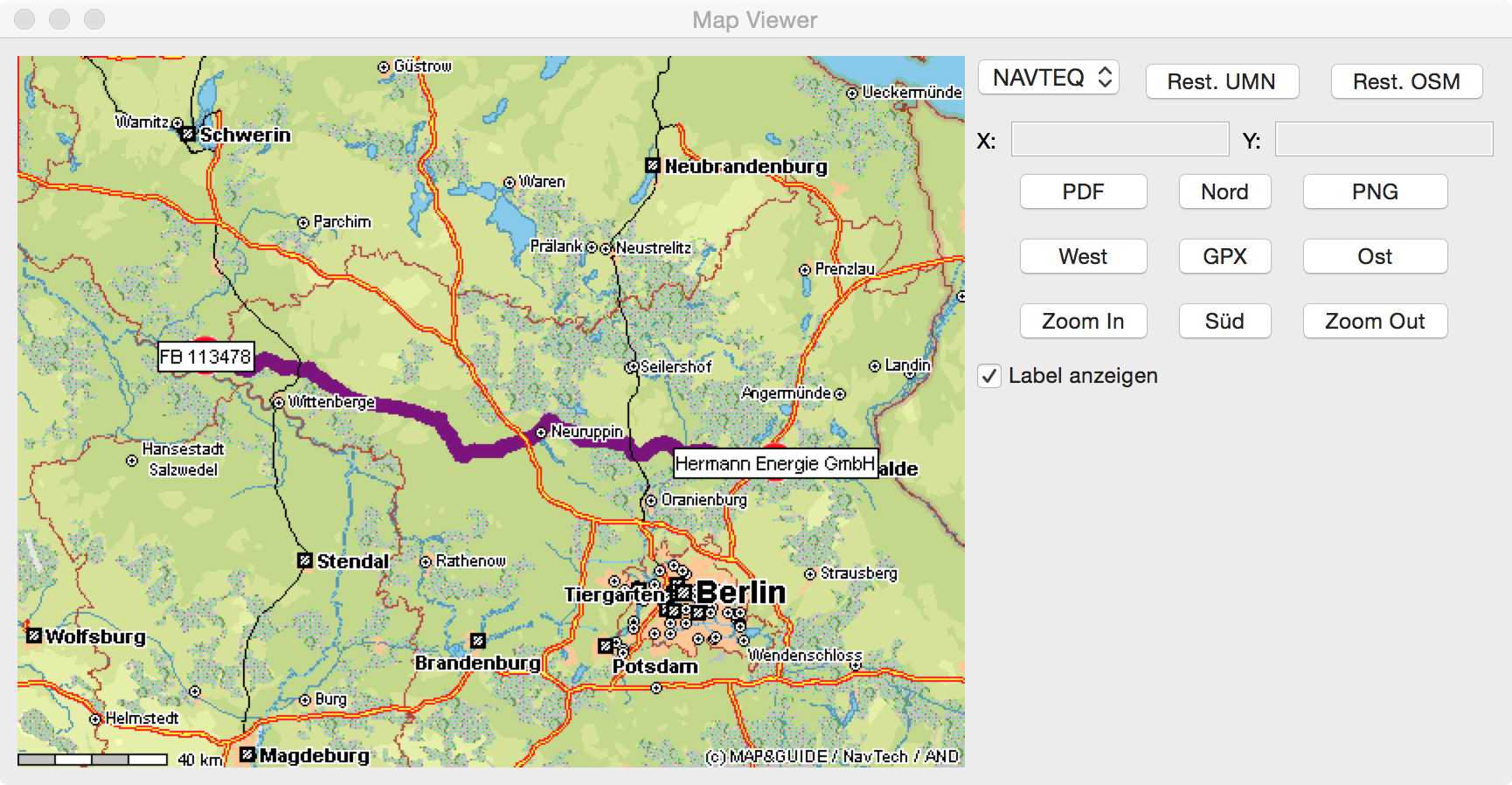The image size is (1512, 785).
Task: Focus the Y coordinate input field
Action: click(x=1384, y=140)
